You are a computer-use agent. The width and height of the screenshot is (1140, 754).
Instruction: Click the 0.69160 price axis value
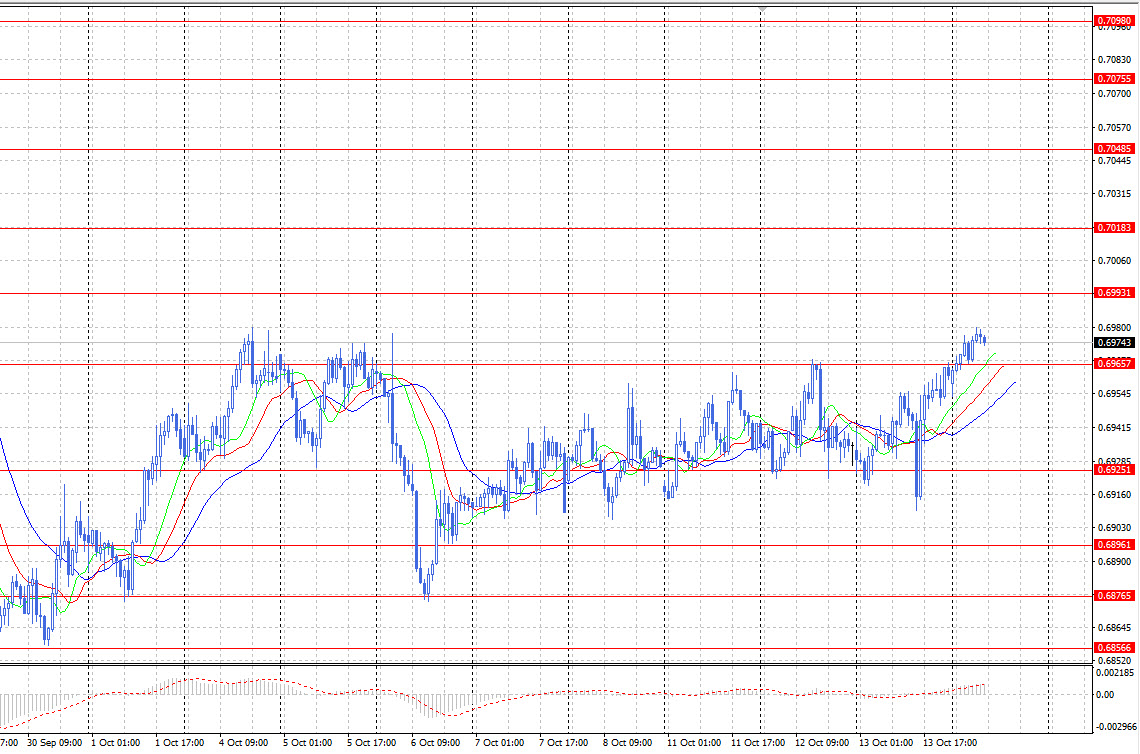tap(1114, 494)
